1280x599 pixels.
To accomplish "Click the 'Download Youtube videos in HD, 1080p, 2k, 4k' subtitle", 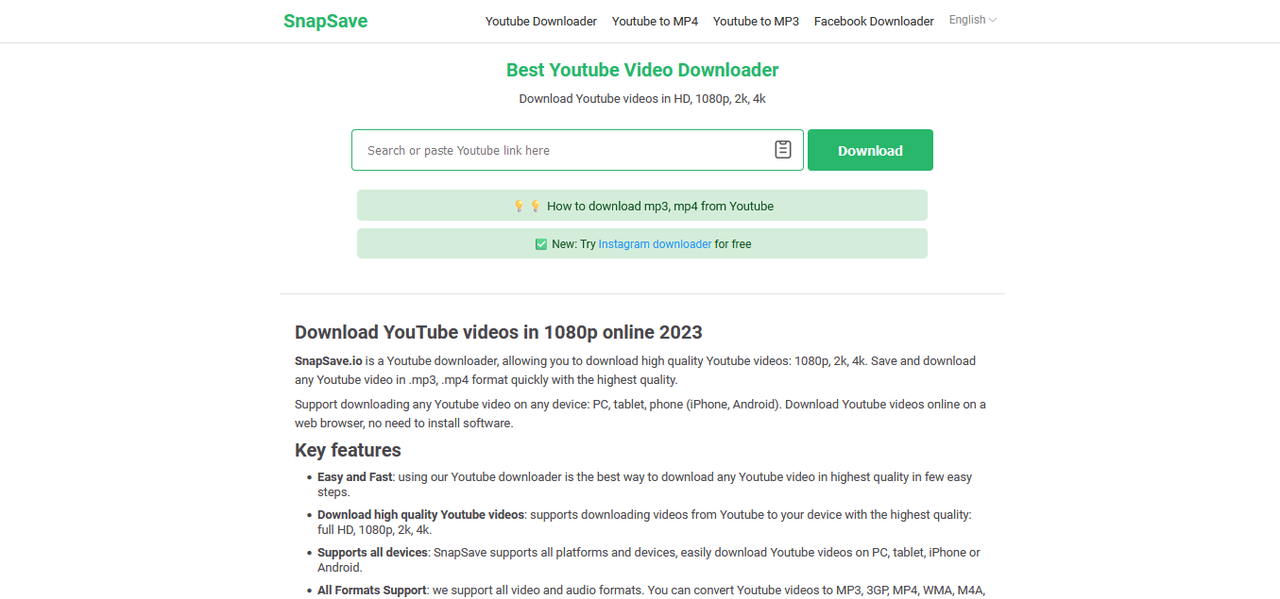I will coord(642,99).
